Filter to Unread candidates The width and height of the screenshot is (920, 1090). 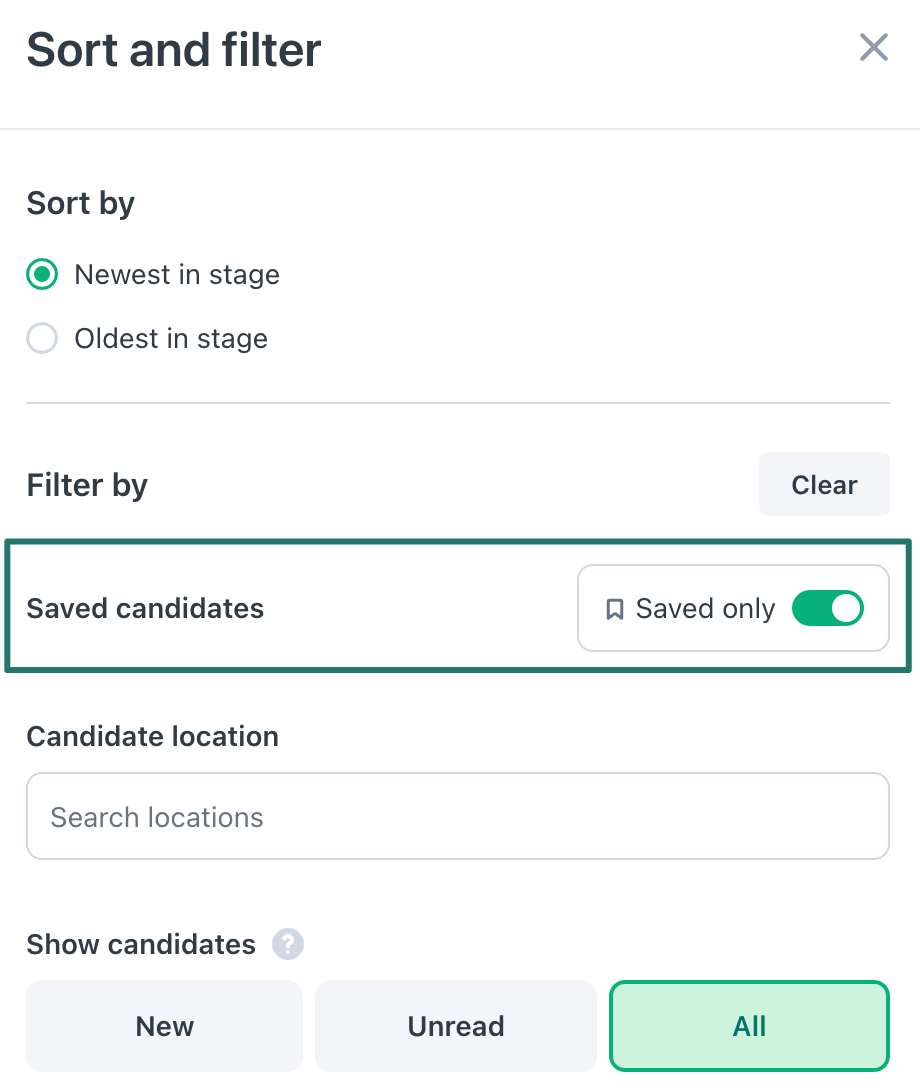pos(455,1026)
